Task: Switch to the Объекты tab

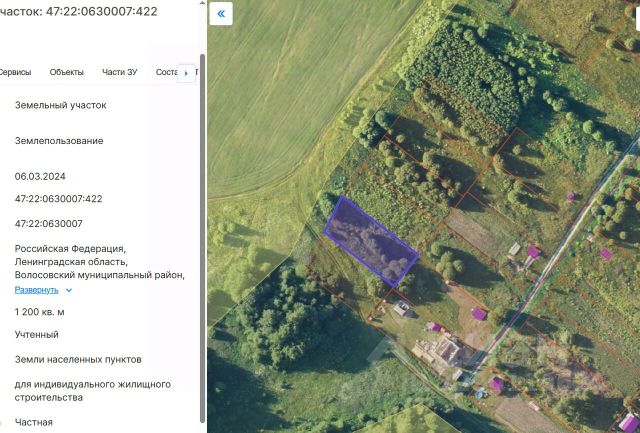Action: [x=67, y=72]
